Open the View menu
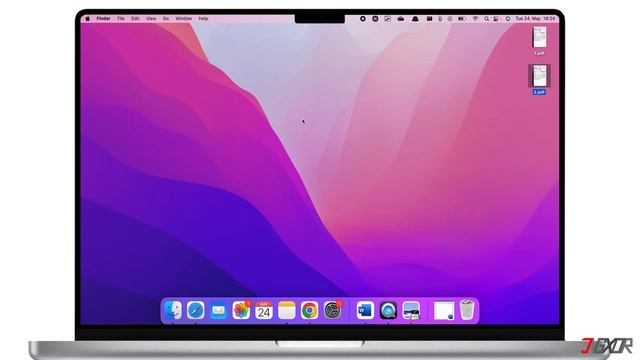This screenshot has height=360, width=640. pos(151,19)
